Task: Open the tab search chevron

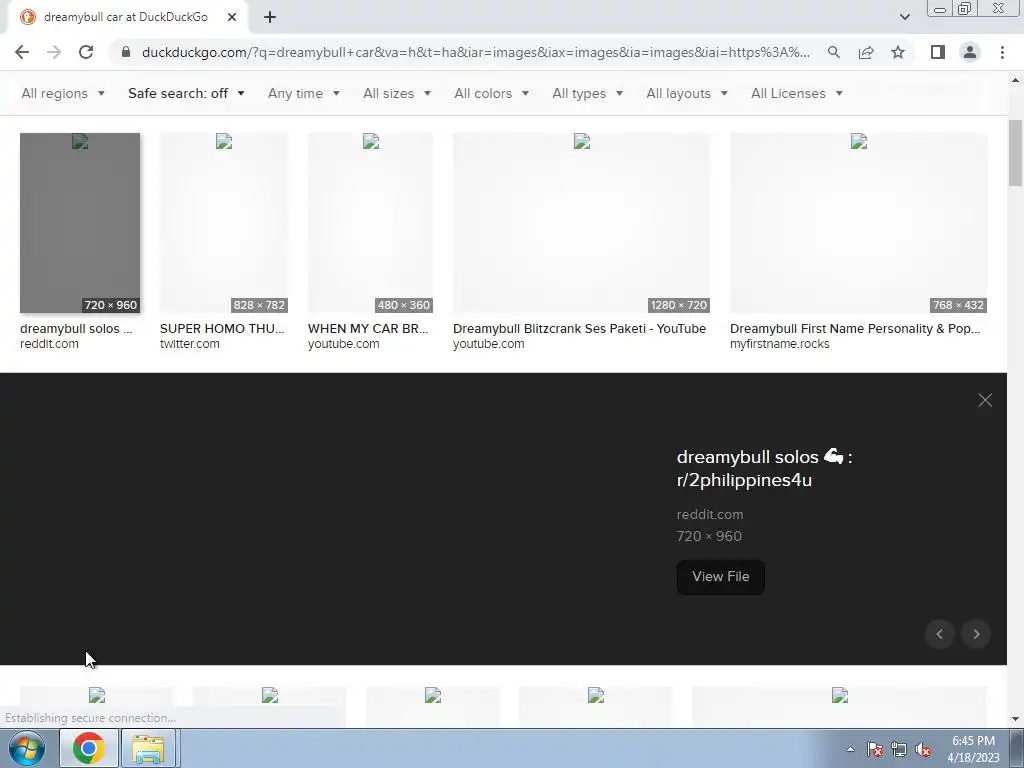Action: pyautogui.click(x=904, y=17)
